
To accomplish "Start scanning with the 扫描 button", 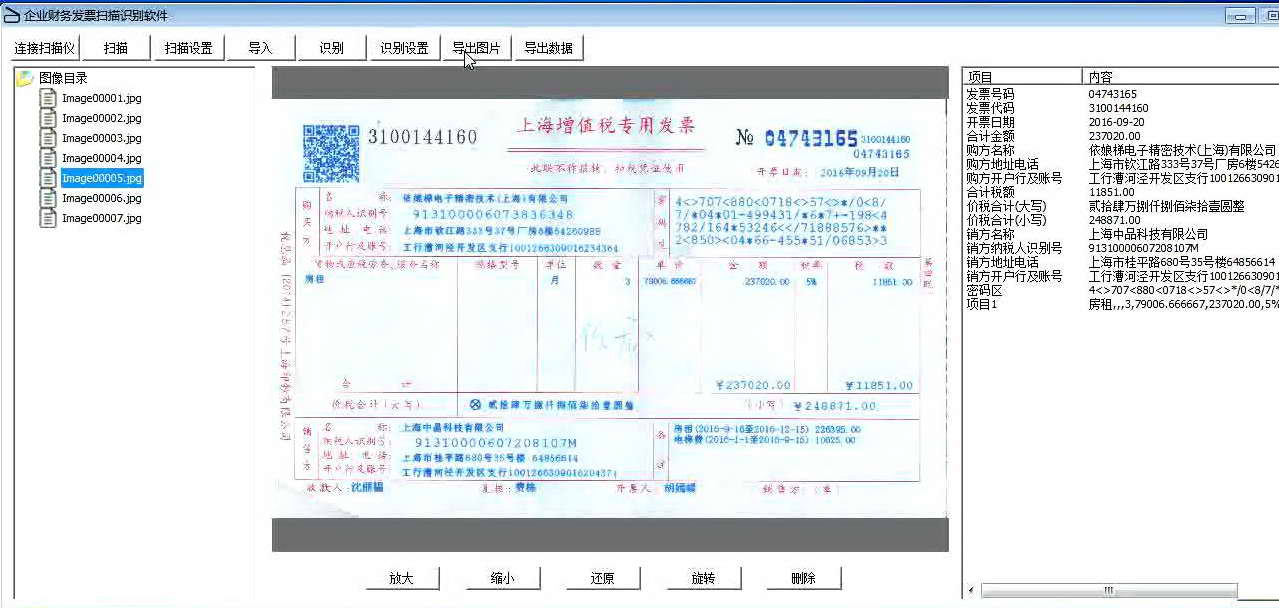I will [116, 48].
